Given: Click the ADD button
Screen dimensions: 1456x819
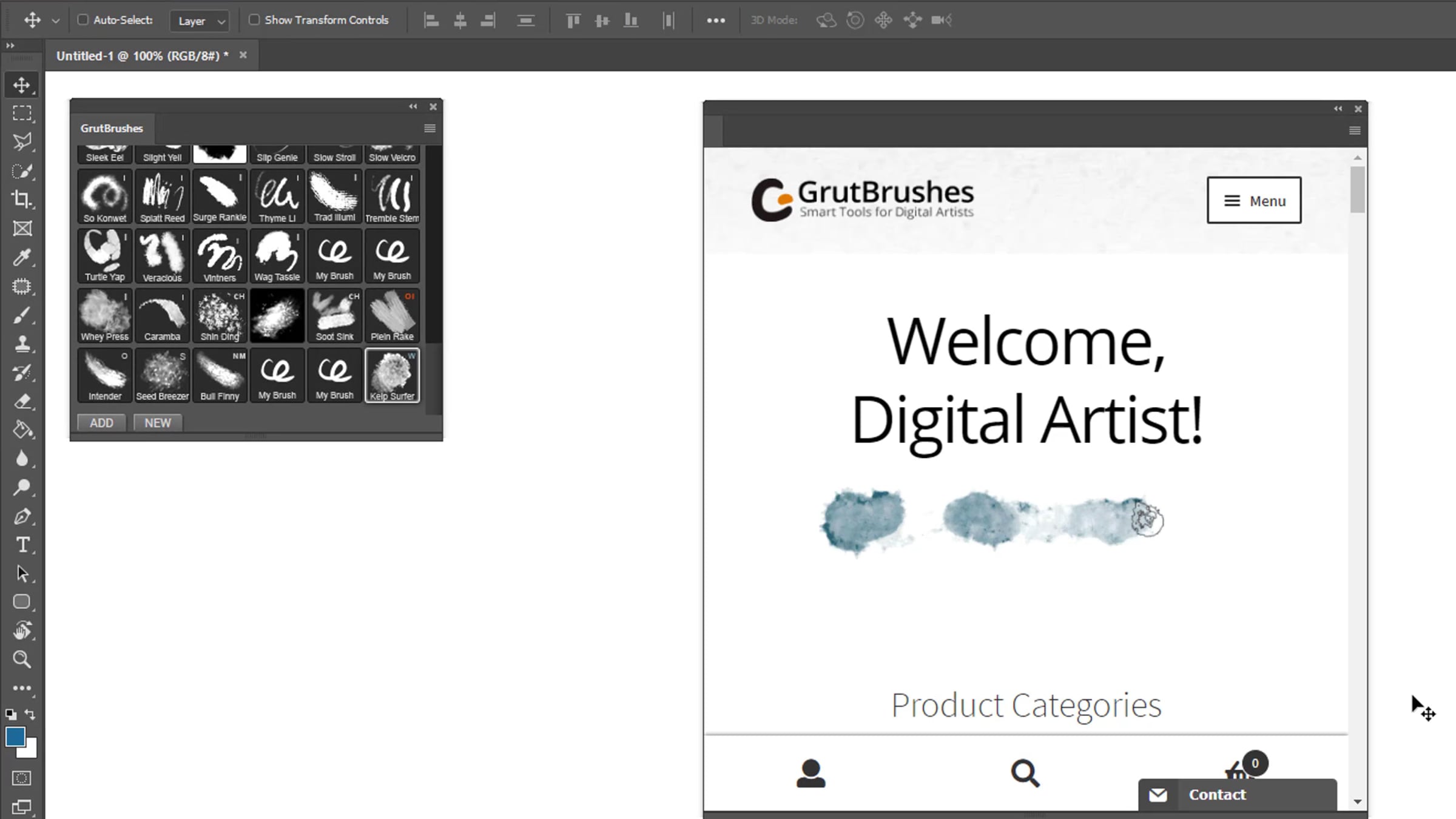Looking at the screenshot, I should pyautogui.click(x=101, y=423).
